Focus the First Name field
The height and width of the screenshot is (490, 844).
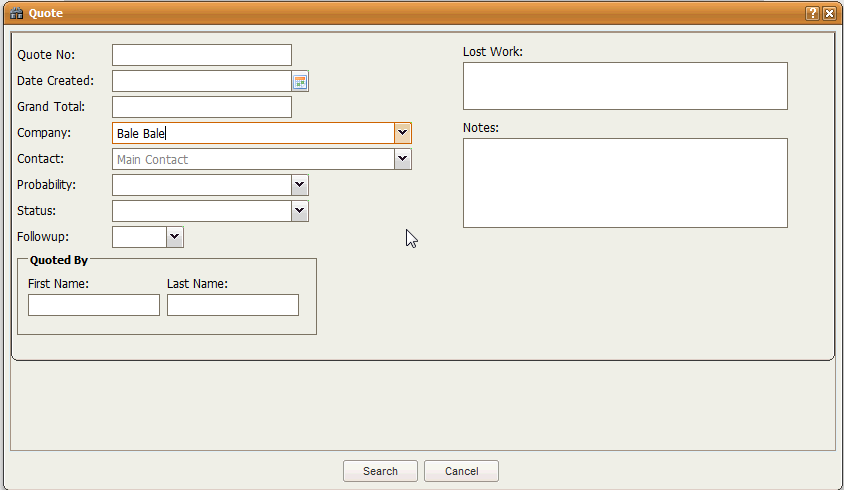click(93, 305)
